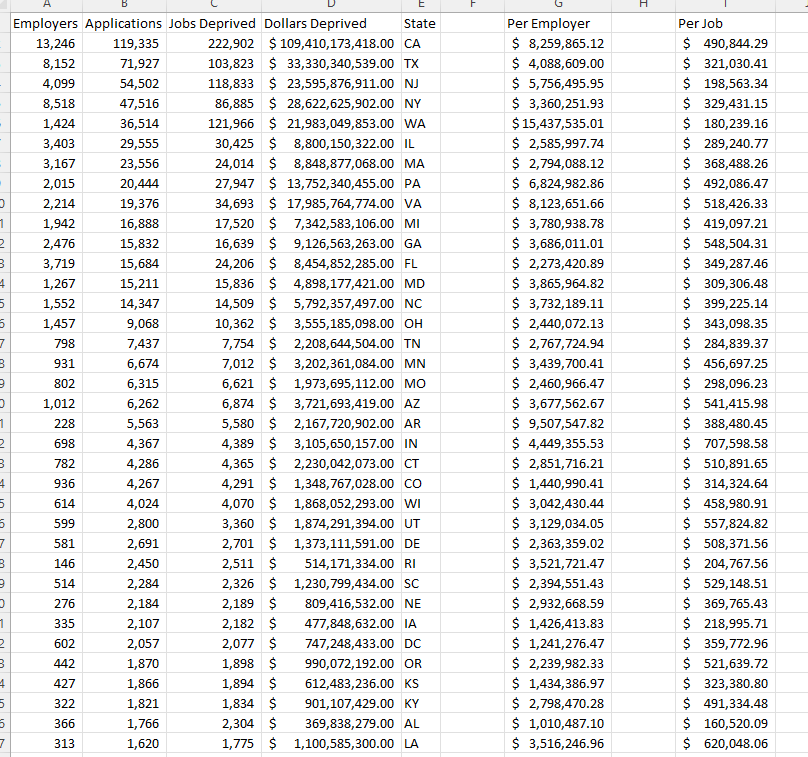Click the cell with state MI

click(421, 224)
